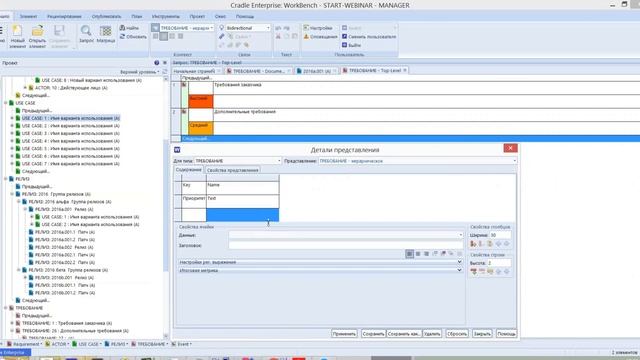Select ТРЕБОВАНИЕ: 1 : Требования заказчика tree item
This screenshot has width=640, height=360.
(67, 323)
